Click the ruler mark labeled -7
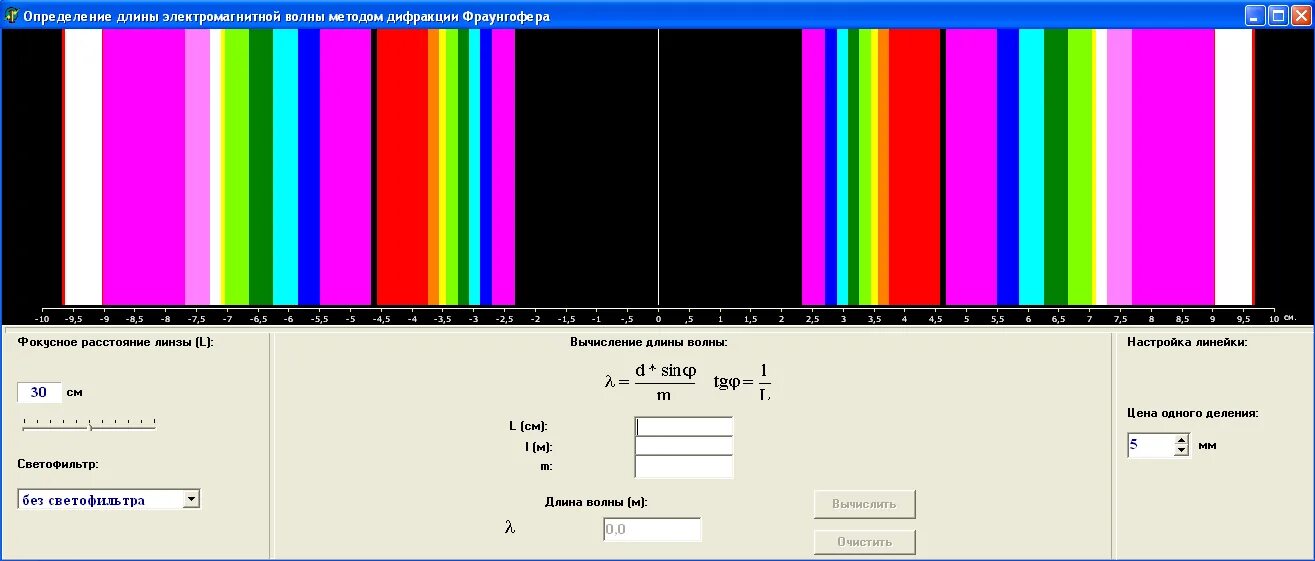The width and height of the screenshot is (1315, 561). point(227,318)
